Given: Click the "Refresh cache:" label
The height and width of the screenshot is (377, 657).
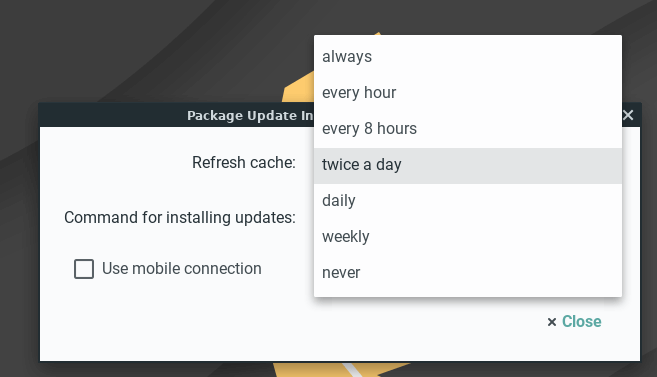Looking at the screenshot, I should pos(244,163).
